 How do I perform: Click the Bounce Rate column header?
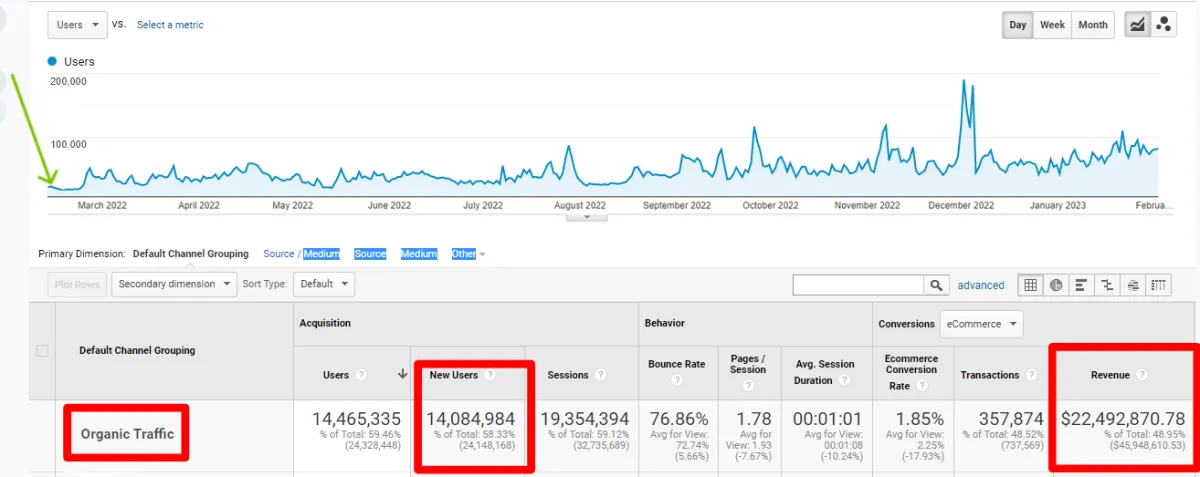click(x=677, y=364)
